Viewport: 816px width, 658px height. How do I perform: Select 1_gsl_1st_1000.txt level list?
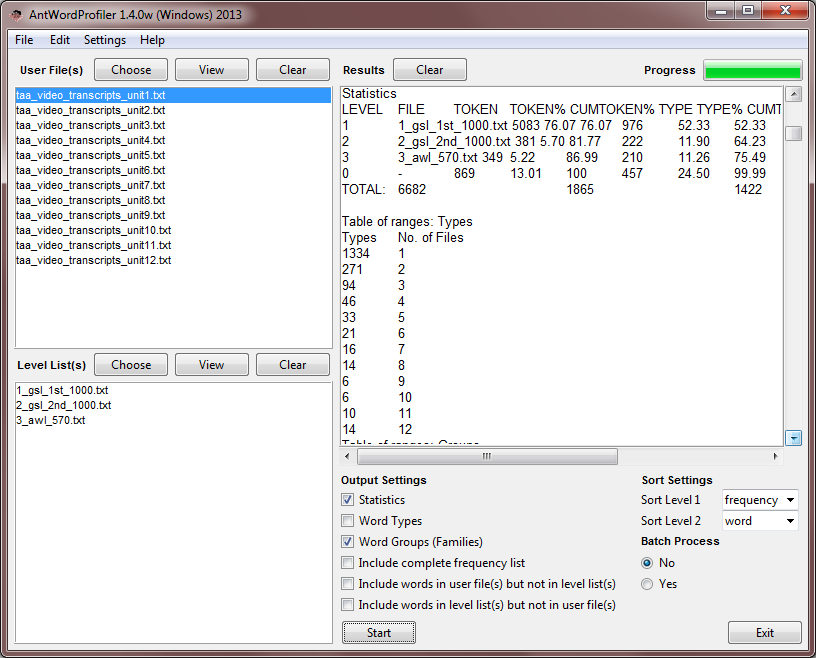(173, 390)
